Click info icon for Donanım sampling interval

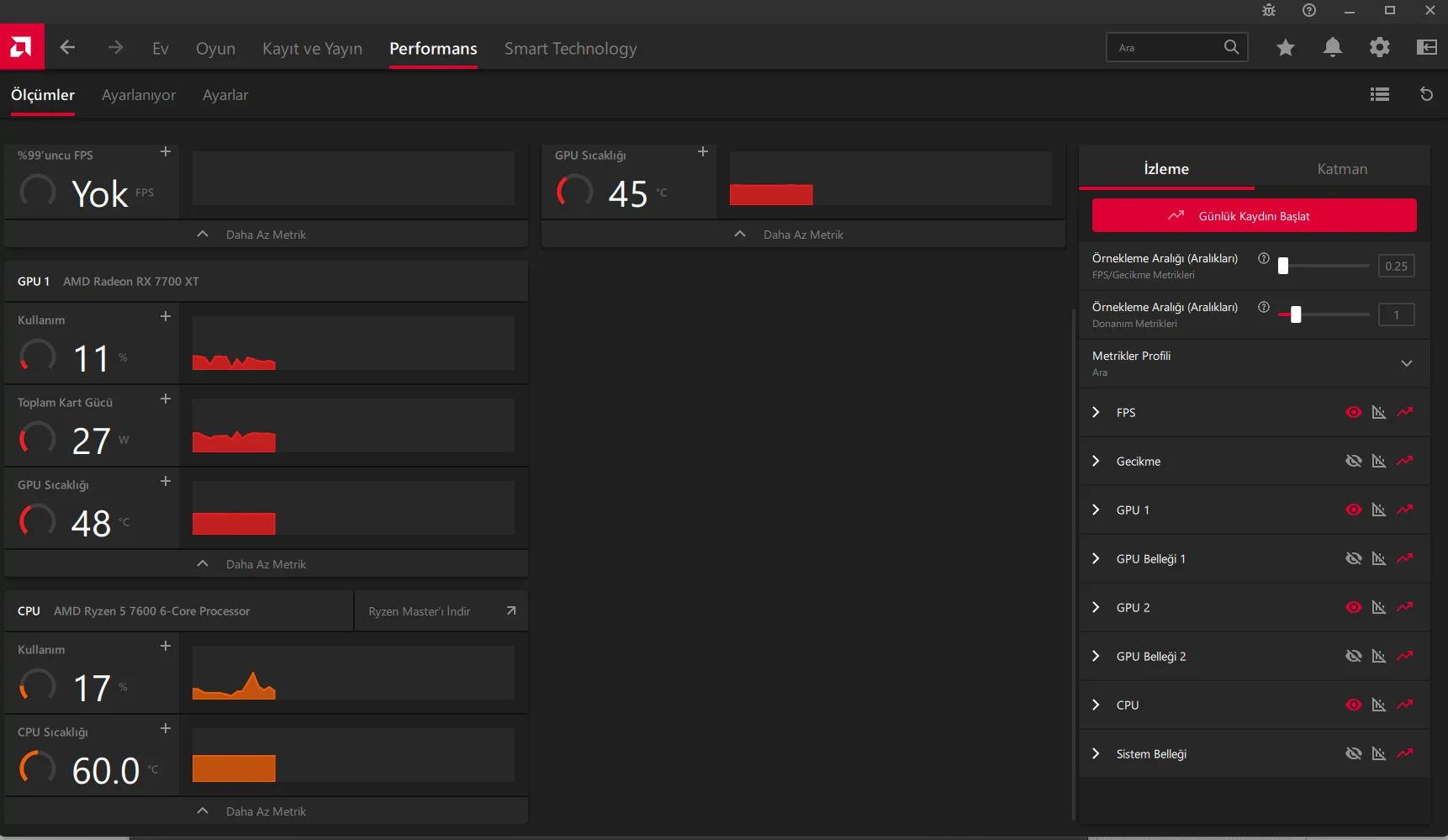[1263, 308]
